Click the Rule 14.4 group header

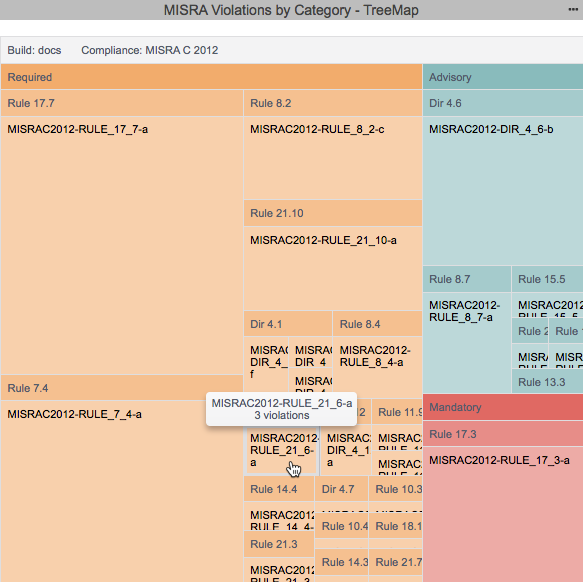[279, 489]
